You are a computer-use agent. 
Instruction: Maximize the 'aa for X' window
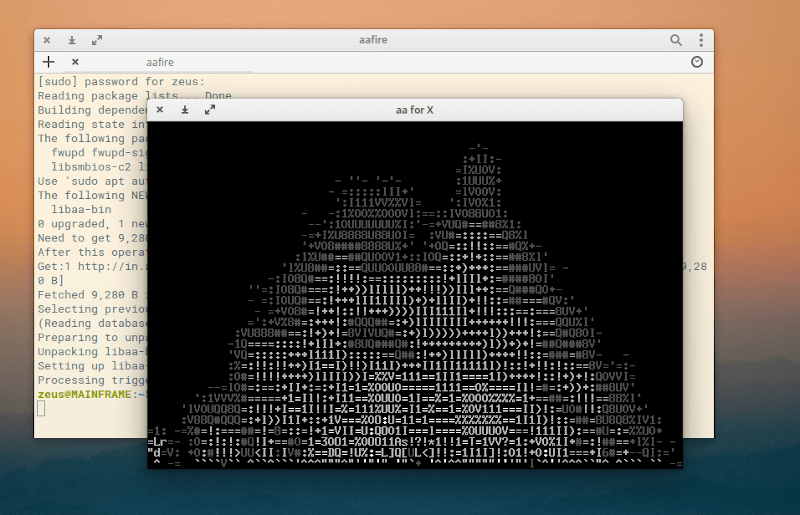[x=210, y=109]
